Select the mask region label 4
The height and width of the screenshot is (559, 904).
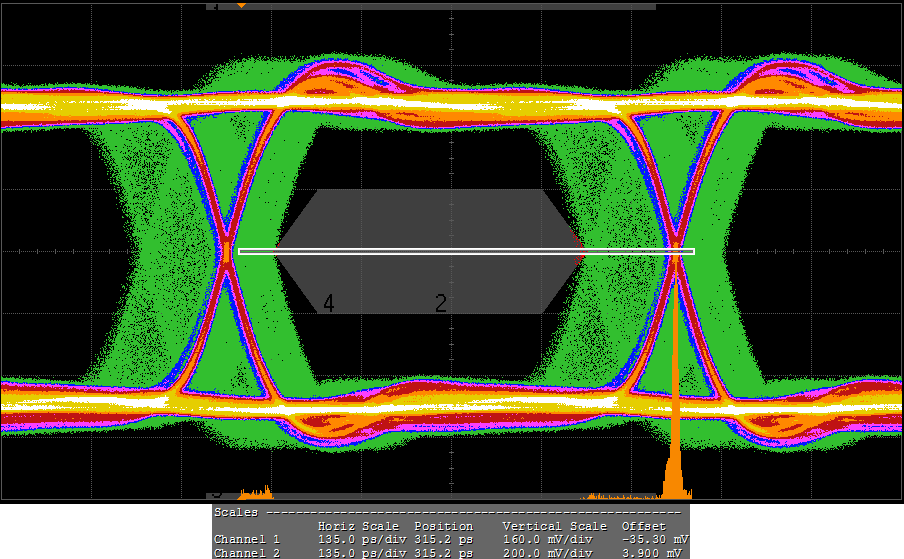pos(329,304)
